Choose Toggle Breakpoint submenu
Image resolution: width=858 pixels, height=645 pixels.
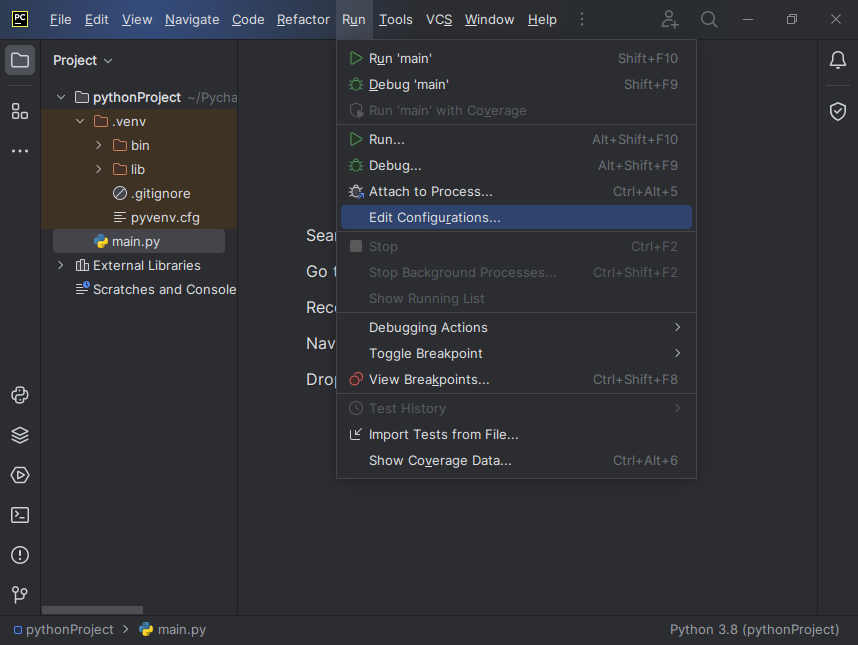tap(426, 353)
